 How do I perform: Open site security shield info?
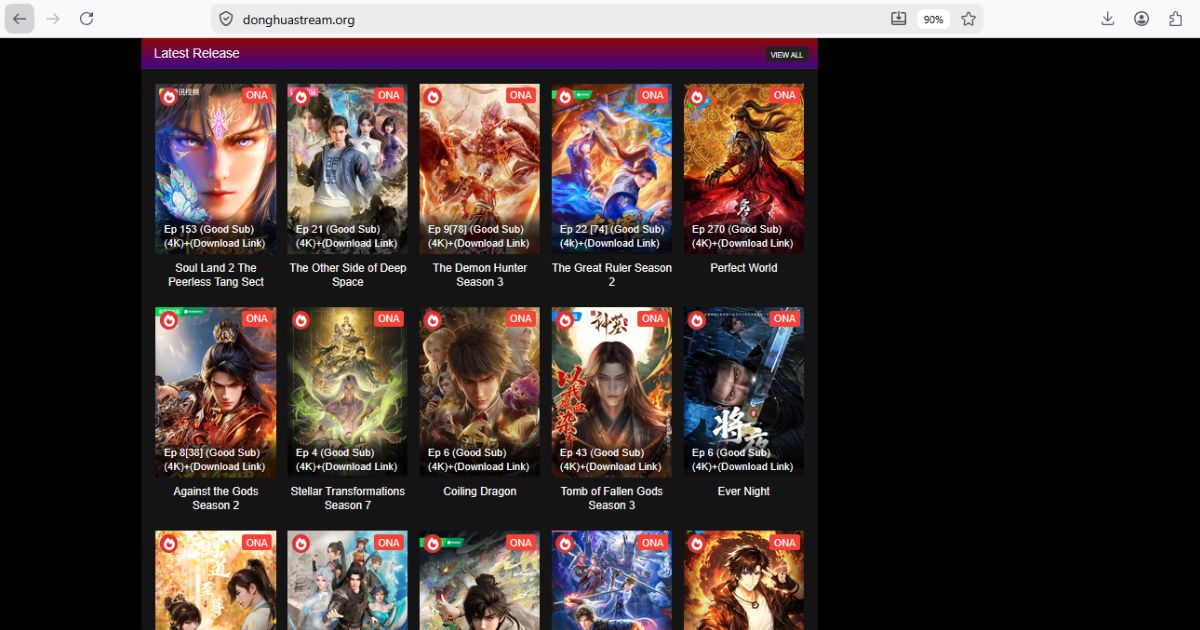coord(226,19)
